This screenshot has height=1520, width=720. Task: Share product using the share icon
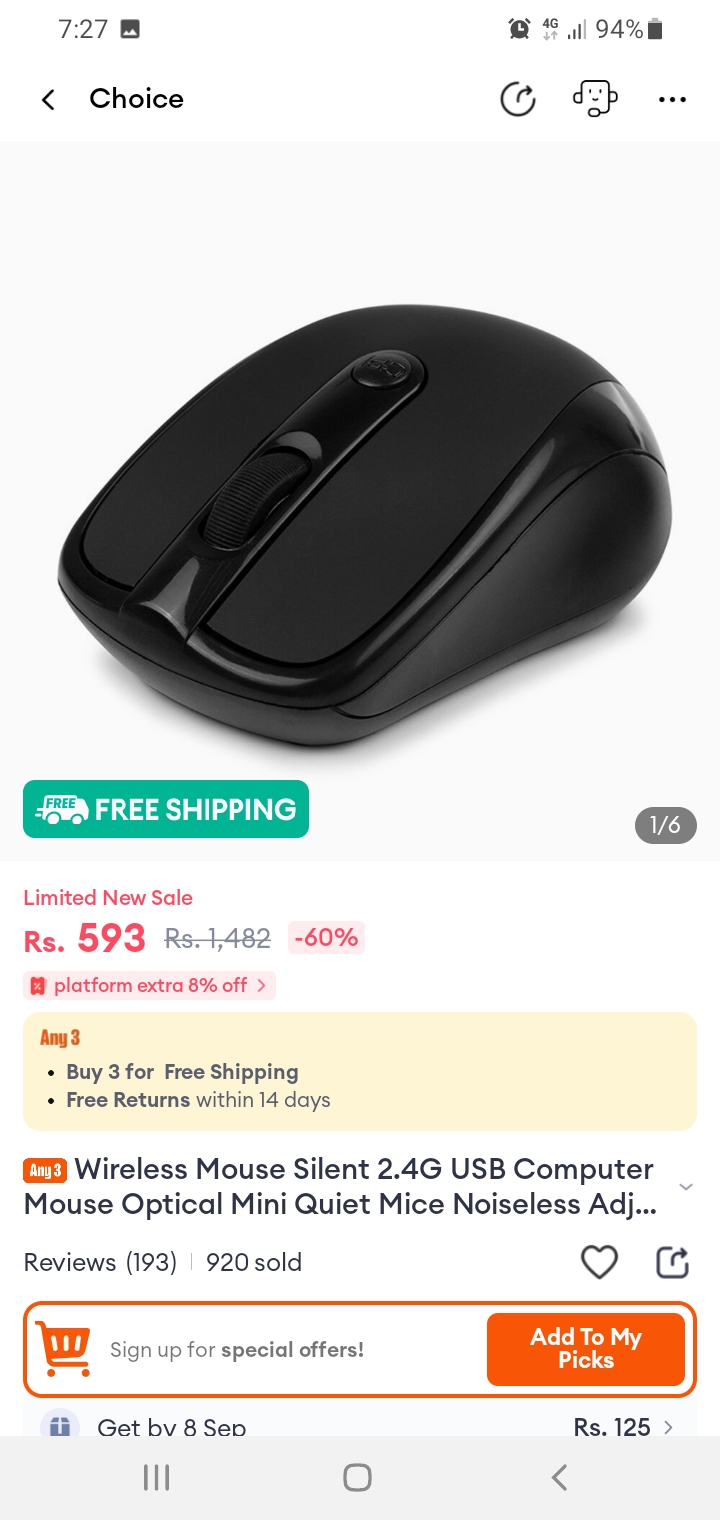pos(673,1262)
